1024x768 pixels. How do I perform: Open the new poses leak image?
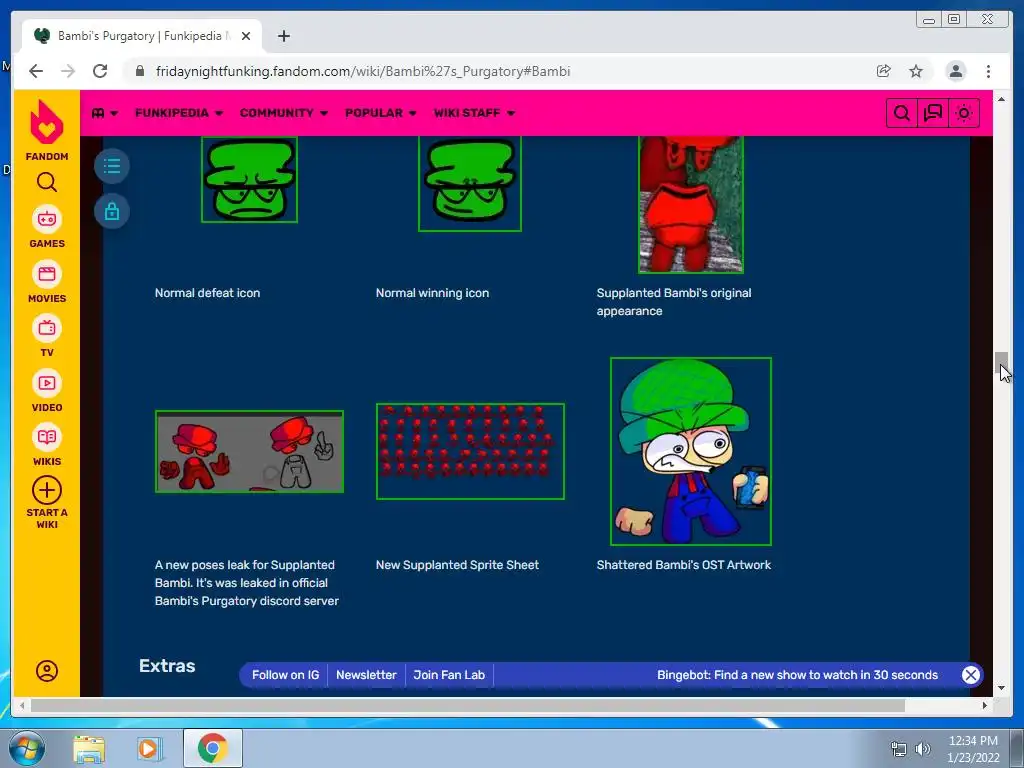[249, 451]
